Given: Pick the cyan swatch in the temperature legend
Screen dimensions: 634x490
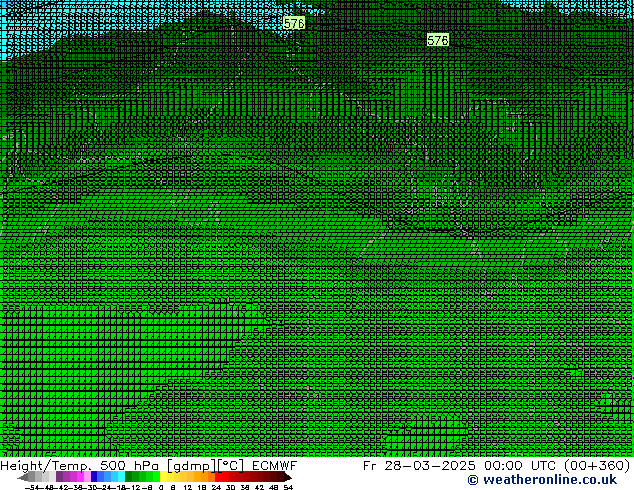Looking at the screenshot, I should [x=121, y=476].
